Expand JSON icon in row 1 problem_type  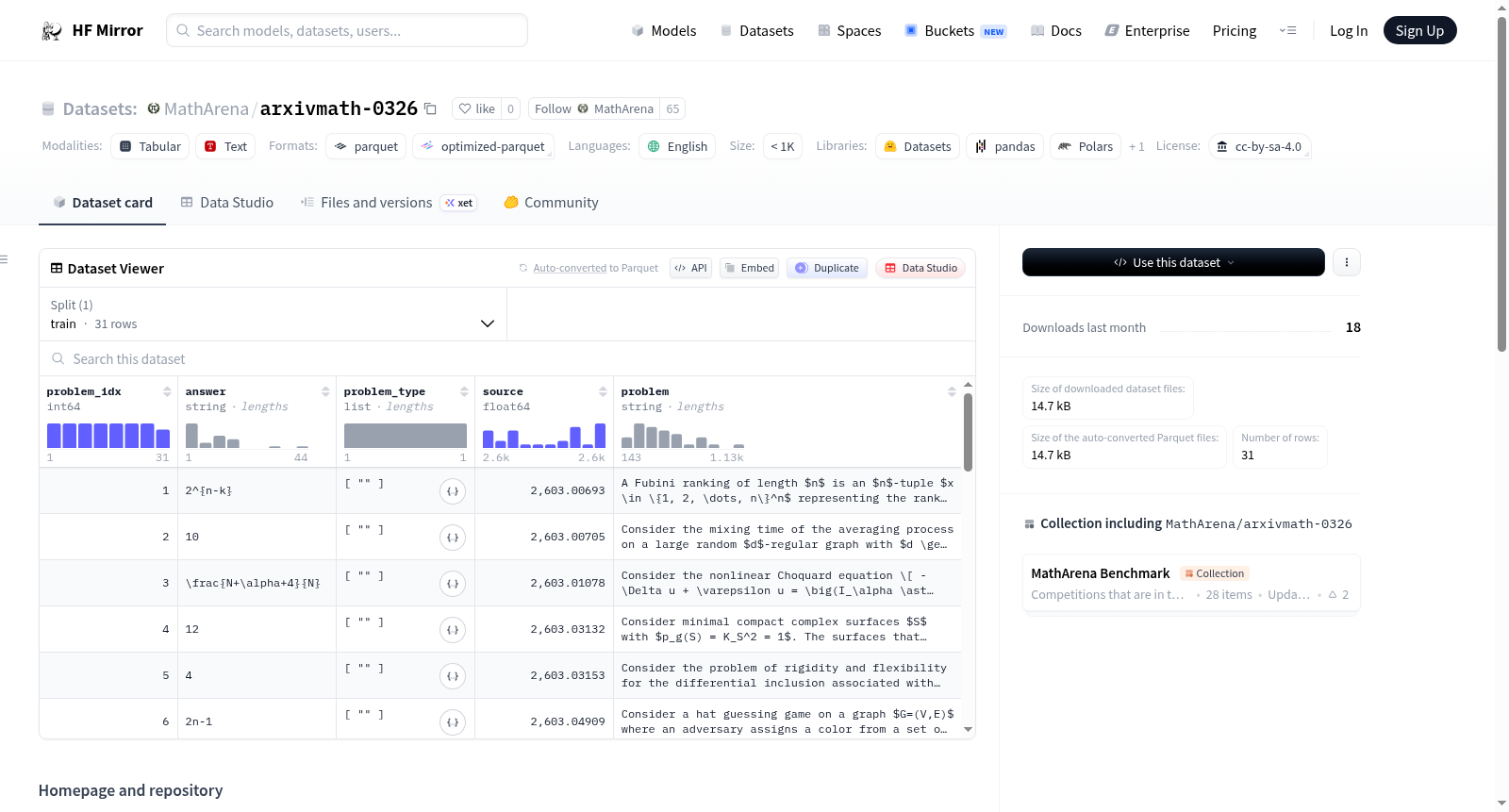coord(453,490)
